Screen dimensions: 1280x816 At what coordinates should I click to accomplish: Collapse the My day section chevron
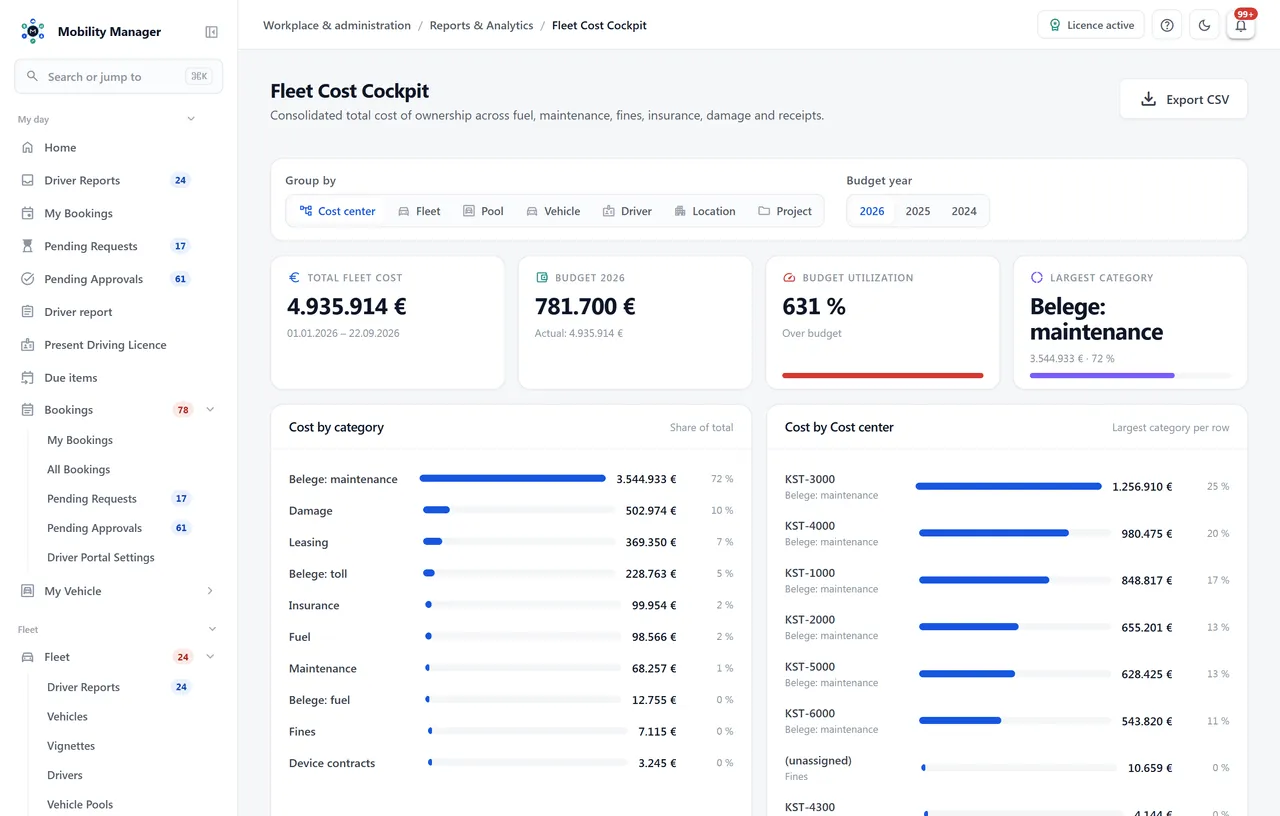pos(191,119)
